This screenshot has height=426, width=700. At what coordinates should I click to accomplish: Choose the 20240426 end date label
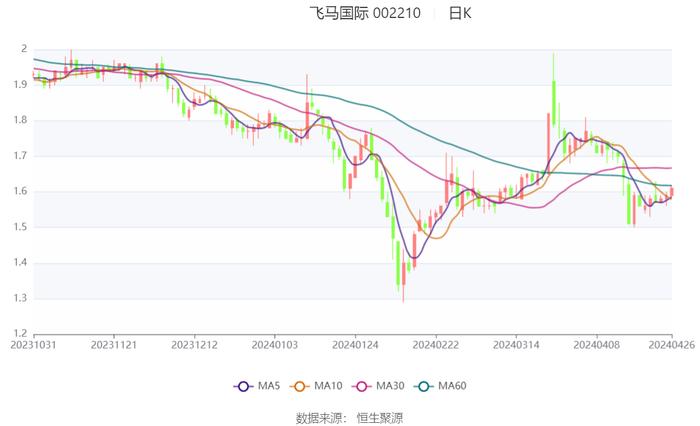672,344
